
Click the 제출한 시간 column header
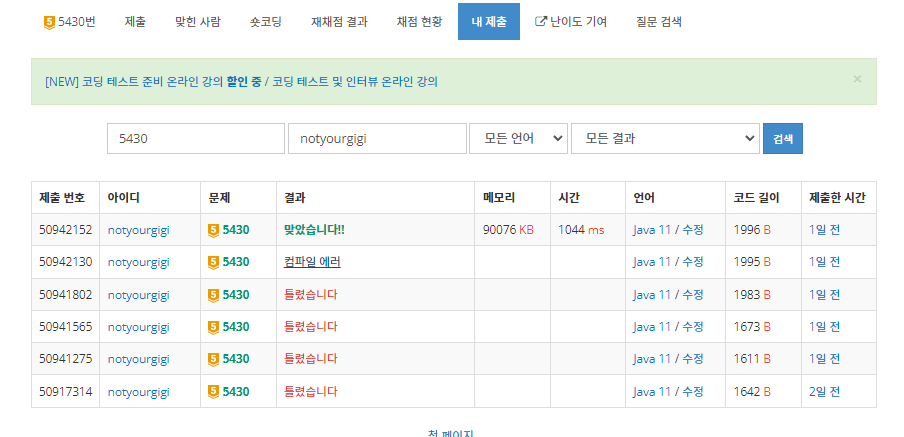[837, 198]
